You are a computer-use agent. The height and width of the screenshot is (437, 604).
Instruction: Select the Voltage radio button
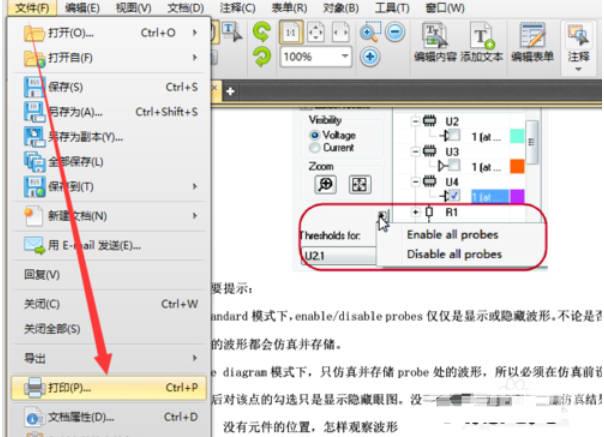pyautogui.click(x=314, y=135)
